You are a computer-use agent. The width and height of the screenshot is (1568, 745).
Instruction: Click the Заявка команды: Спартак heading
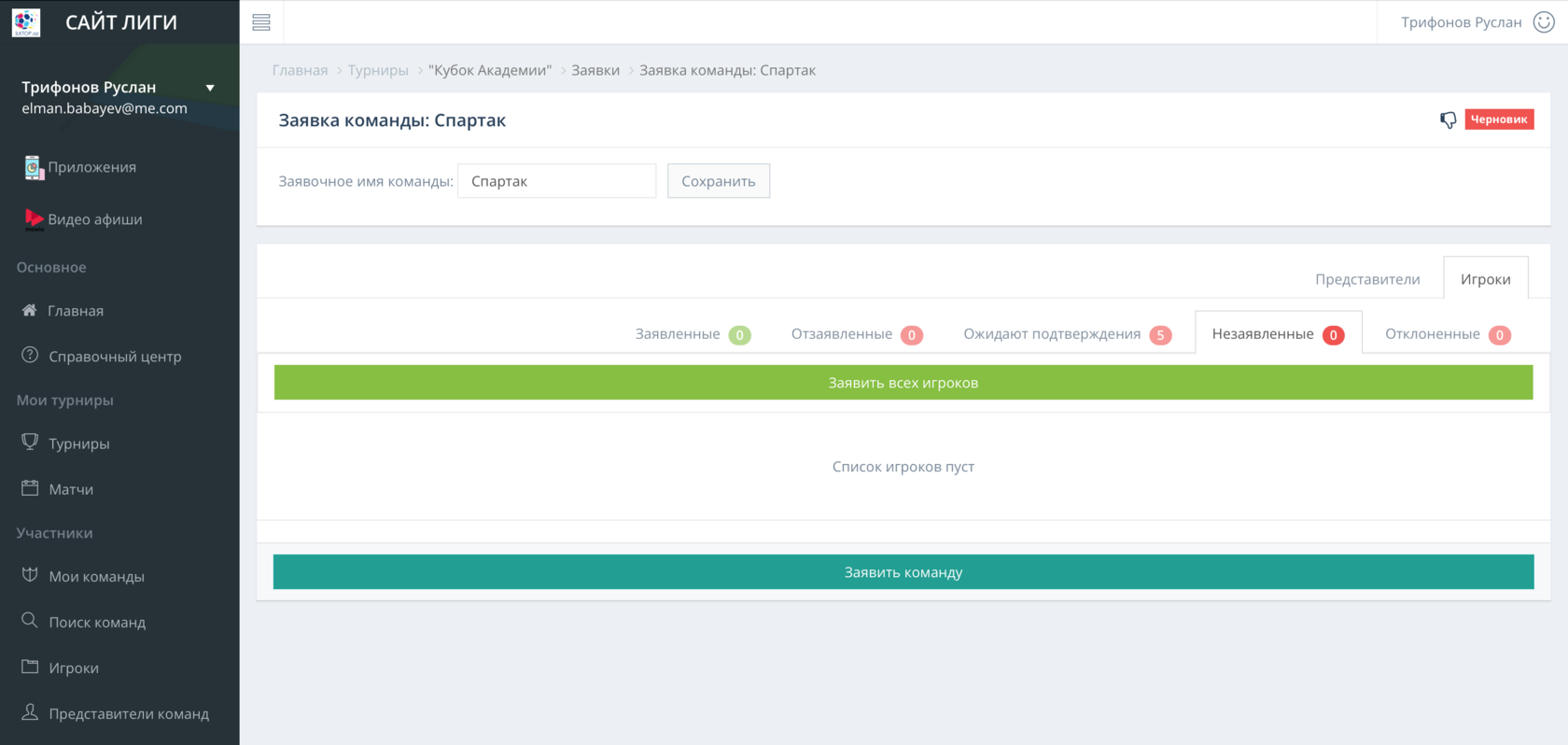392,119
